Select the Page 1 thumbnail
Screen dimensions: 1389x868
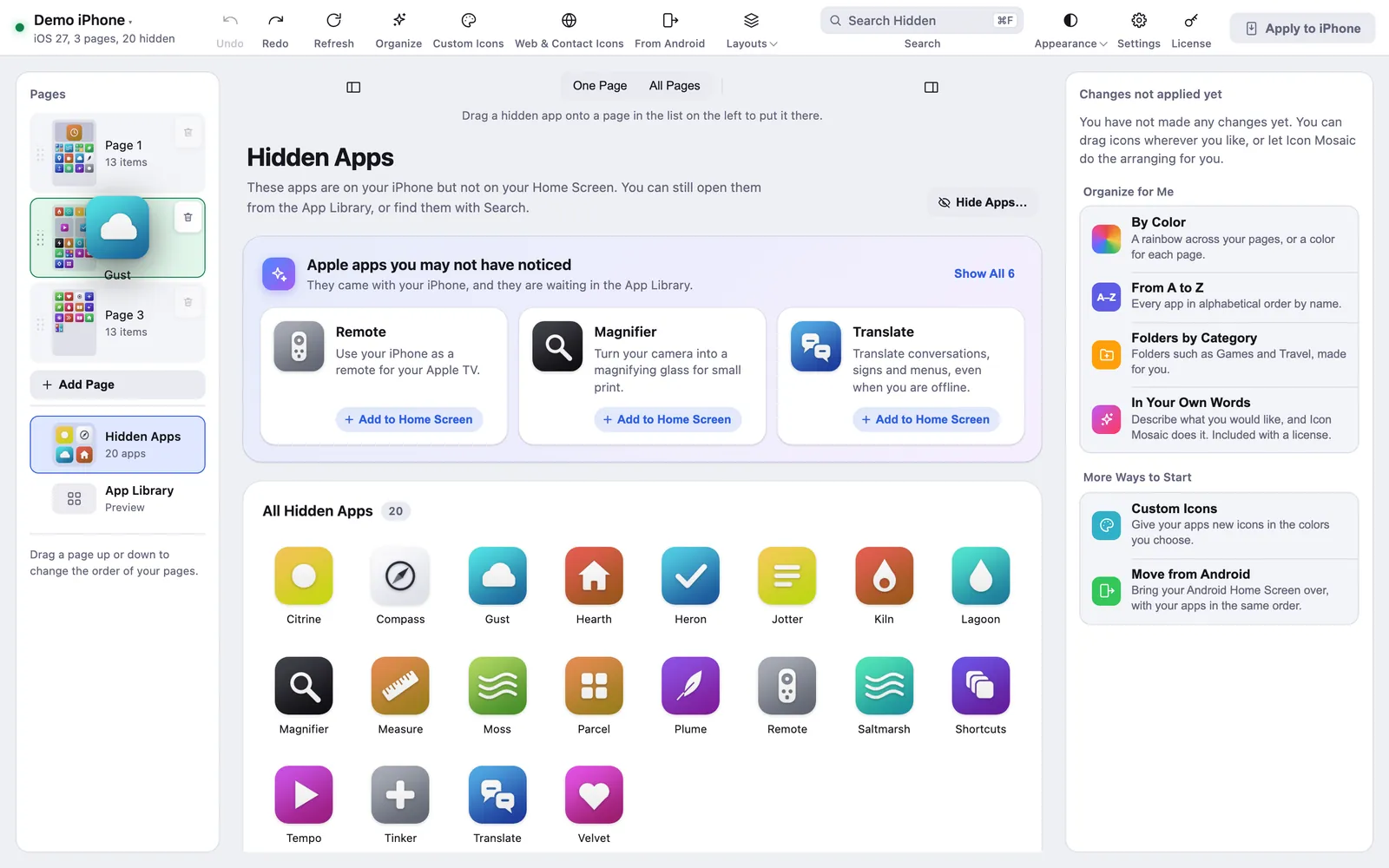[75, 153]
